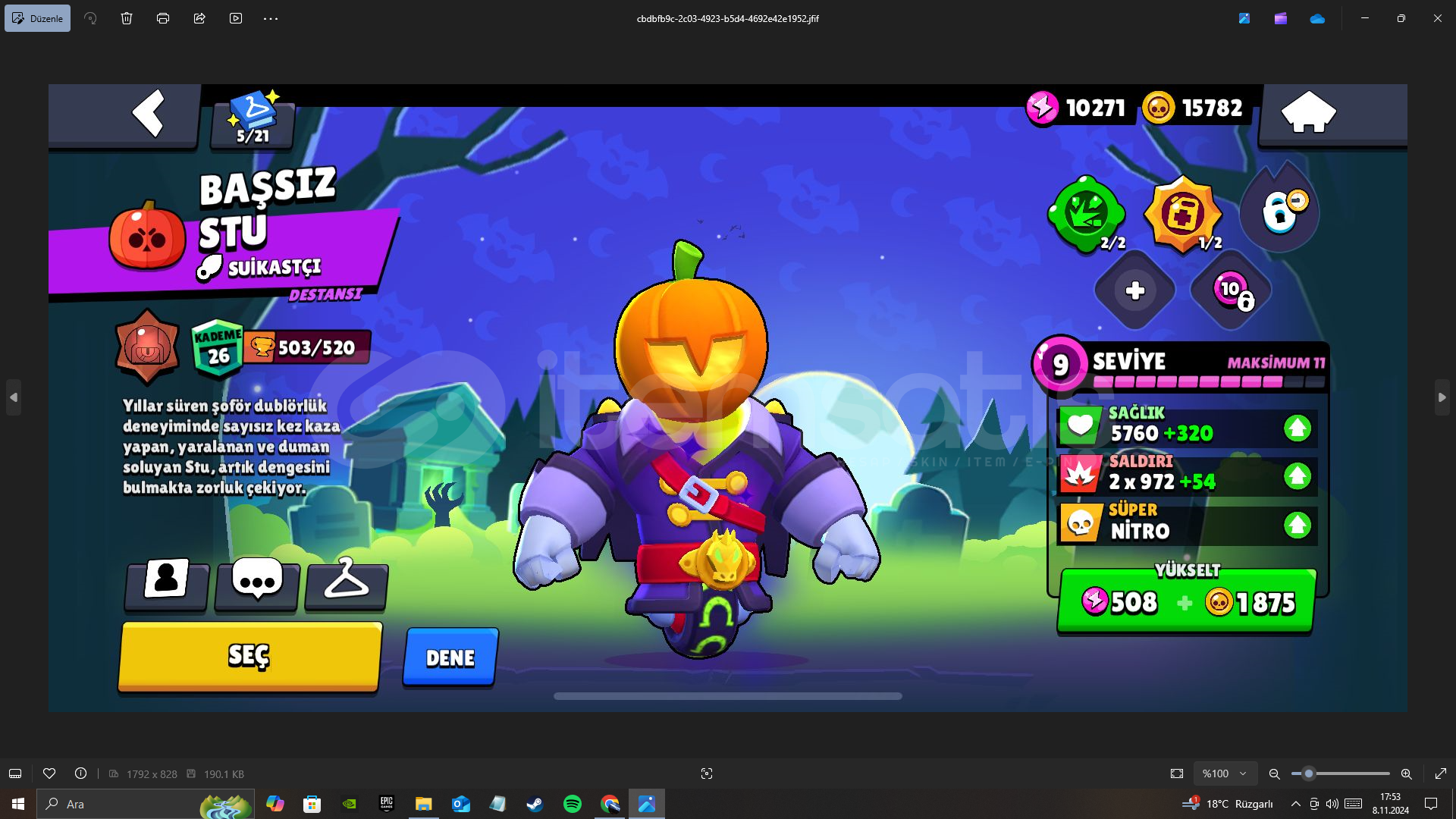This screenshot has height=819, width=1456.
Task: Open the Windows Start button
Action: [x=18, y=804]
